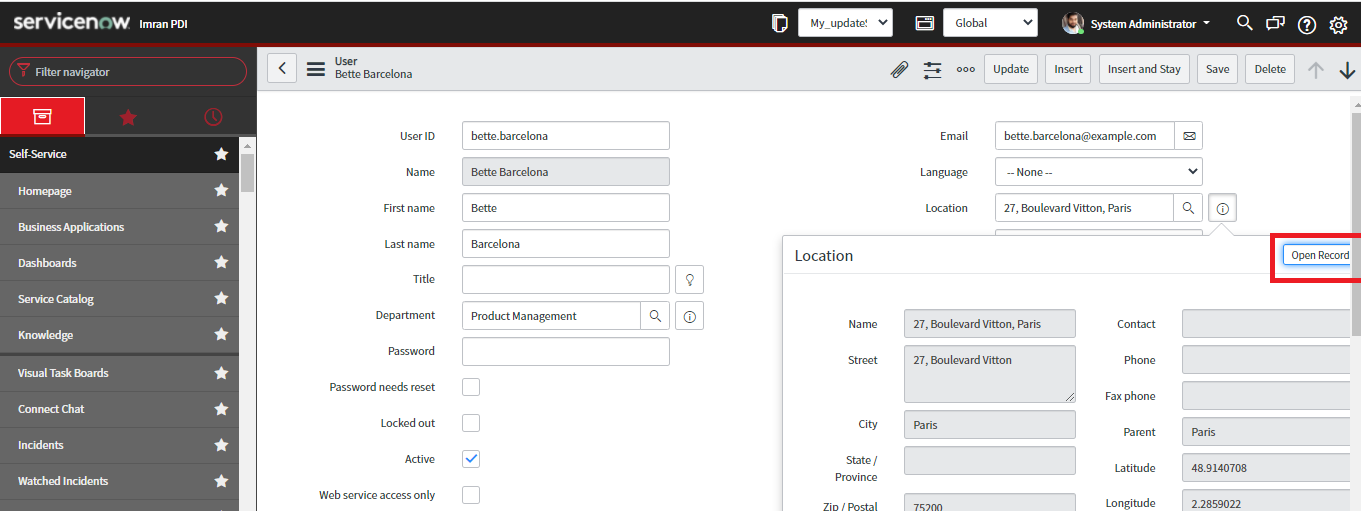Switch to the Favorites star tab

pyautogui.click(x=128, y=117)
